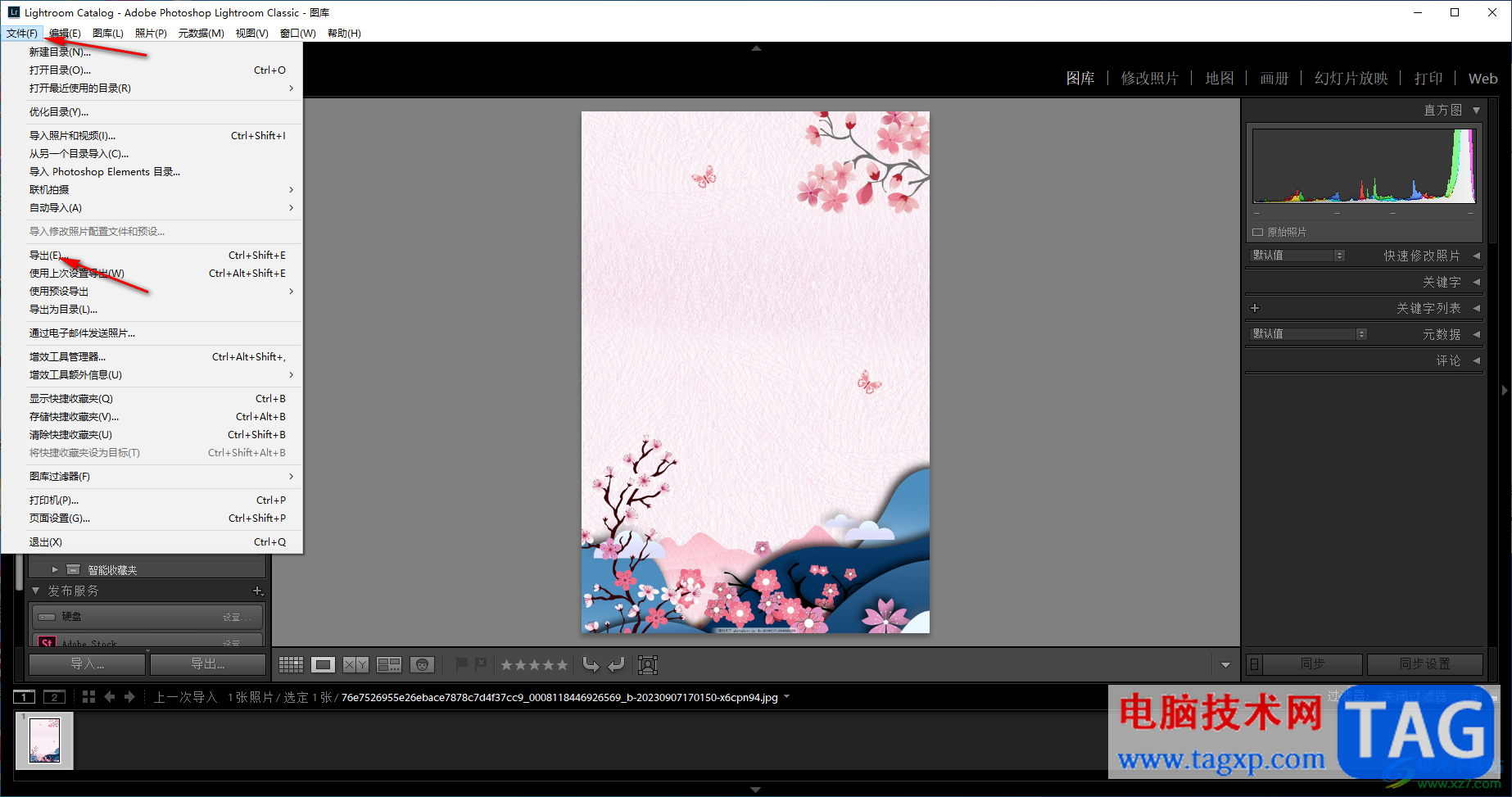The image size is (1512, 797).
Task: Expand the Keywording panel
Action: 1476,282
